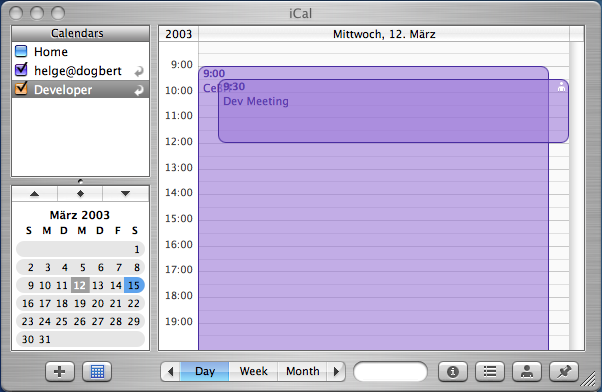The image size is (602, 392).
Task: Select March 29 in the mini calendar
Action: (134, 321)
